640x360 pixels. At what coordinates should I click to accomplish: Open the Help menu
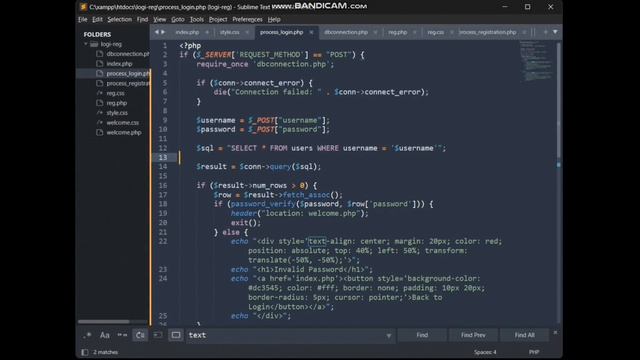pyautogui.click(x=274, y=19)
